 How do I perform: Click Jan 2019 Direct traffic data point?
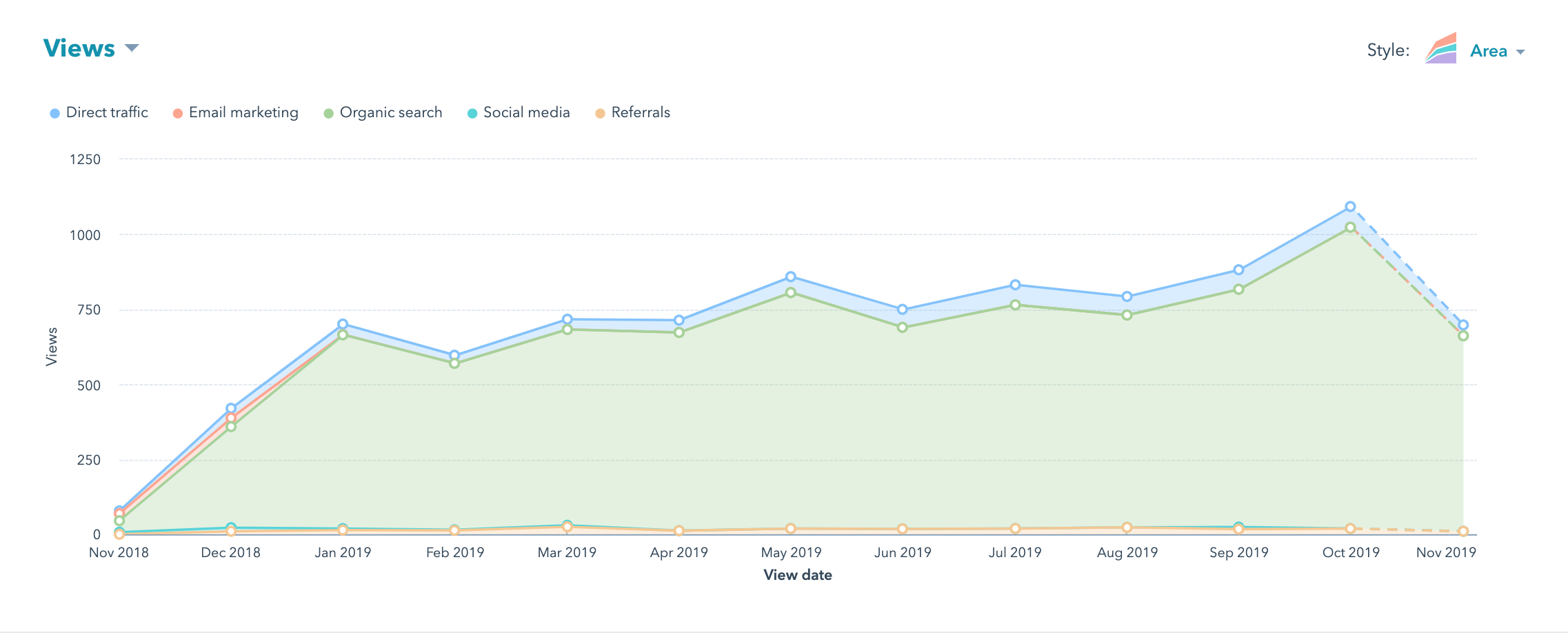click(x=343, y=324)
